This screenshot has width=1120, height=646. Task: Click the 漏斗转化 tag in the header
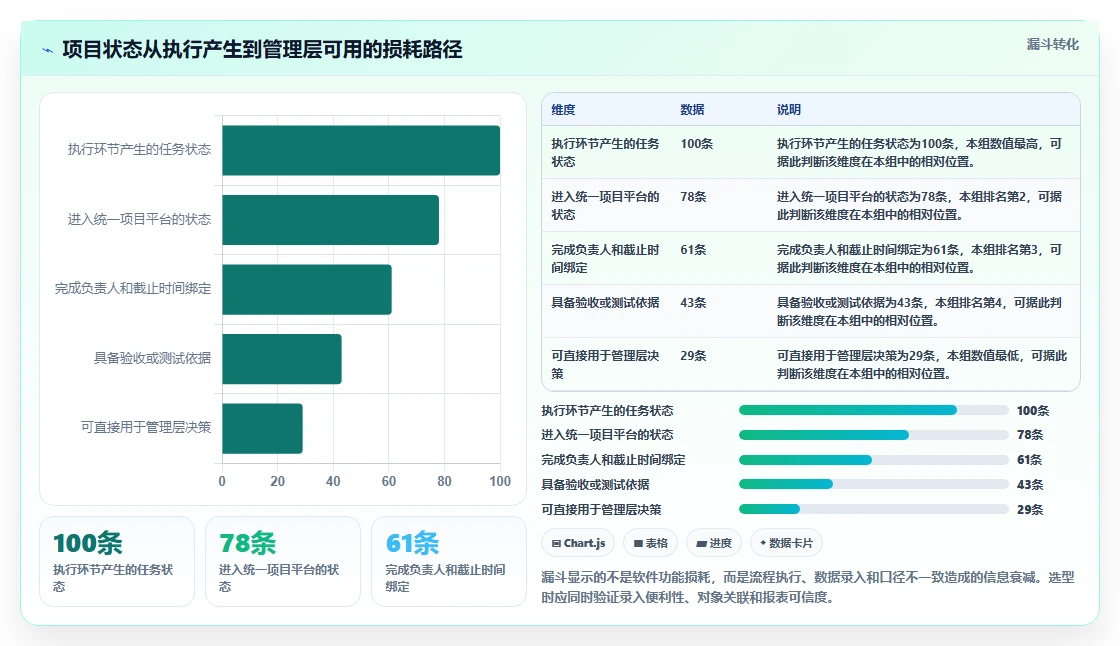(1052, 44)
